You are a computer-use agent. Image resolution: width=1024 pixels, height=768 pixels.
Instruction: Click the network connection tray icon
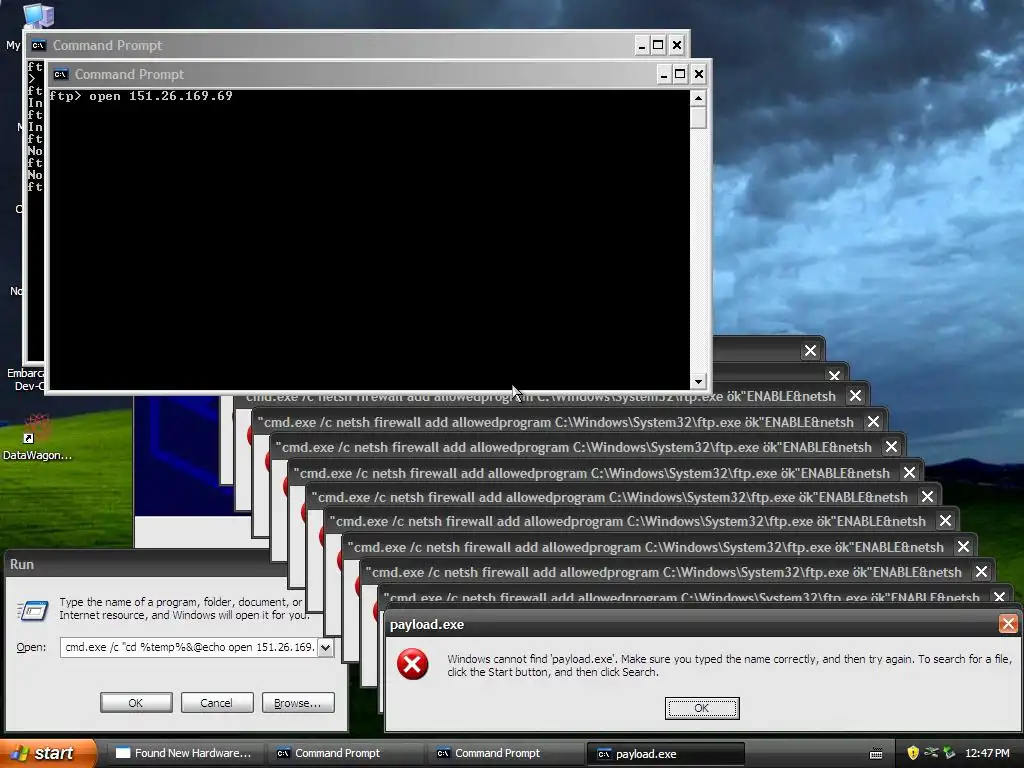coord(931,753)
